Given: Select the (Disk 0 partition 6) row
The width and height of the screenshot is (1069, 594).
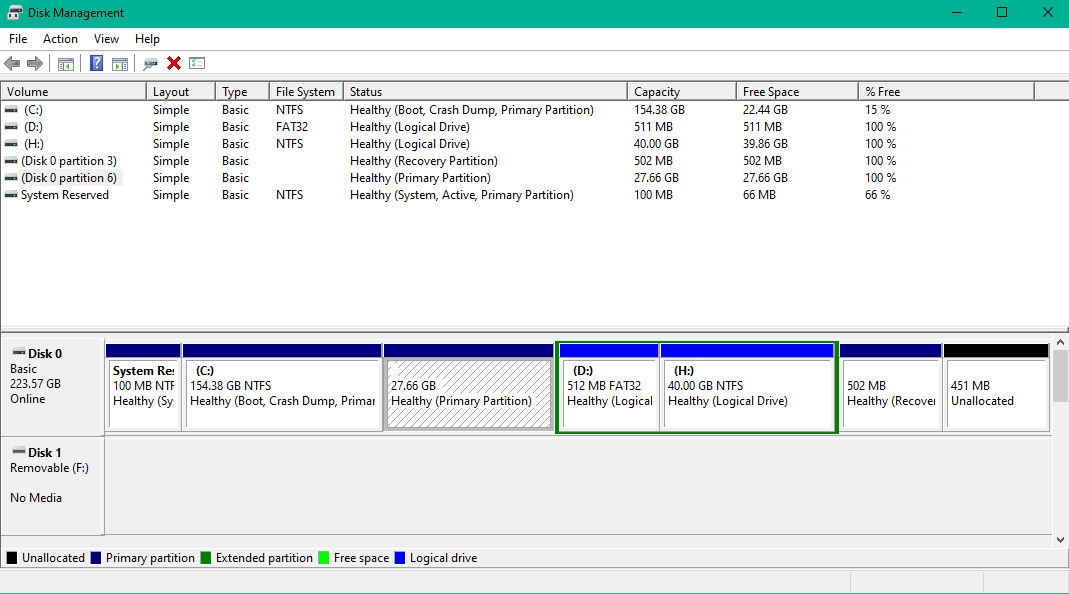Looking at the screenshot, I should tap(518, 177).
